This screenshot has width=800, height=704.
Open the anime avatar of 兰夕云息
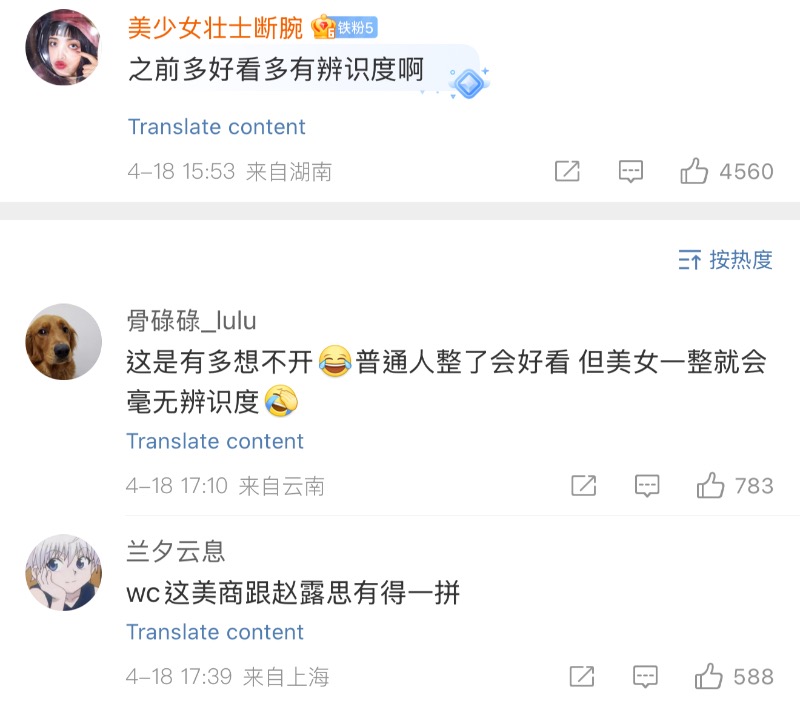pyautogui.click(x=63, y=571)
